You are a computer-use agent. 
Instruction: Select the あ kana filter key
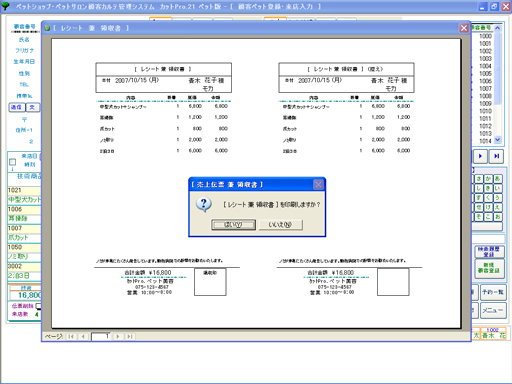[x=497, y=179]
